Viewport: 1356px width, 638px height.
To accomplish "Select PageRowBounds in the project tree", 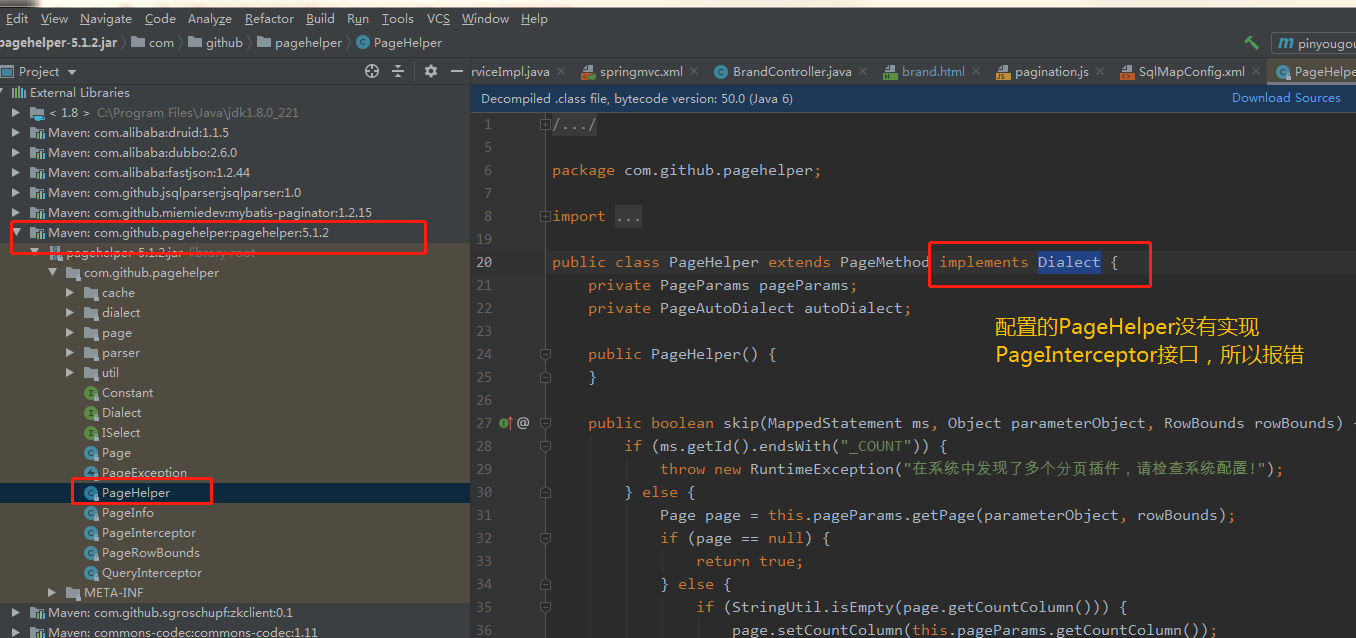I will 151,553.
